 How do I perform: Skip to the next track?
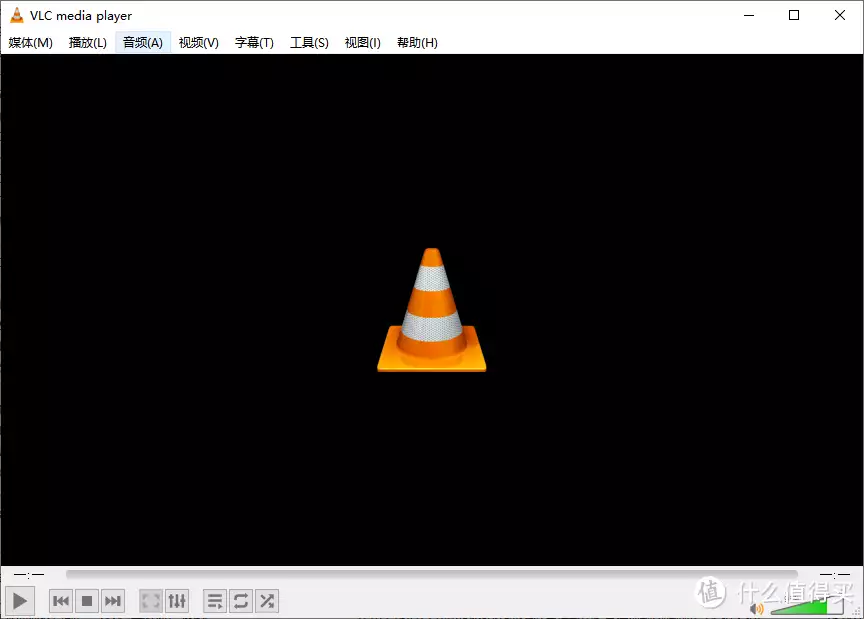112,601
